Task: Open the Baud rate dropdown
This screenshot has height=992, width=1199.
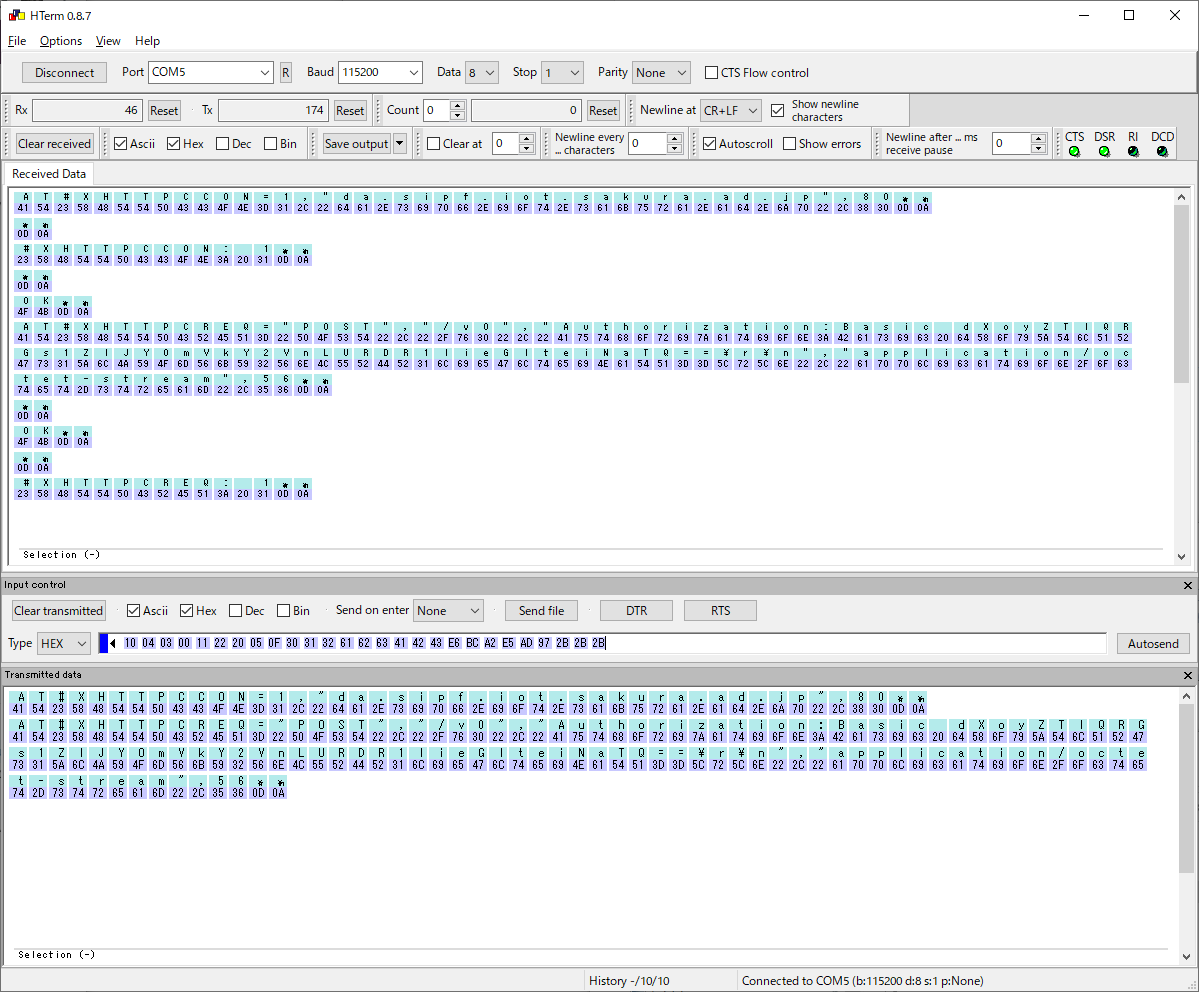Action: pos(413,73)
